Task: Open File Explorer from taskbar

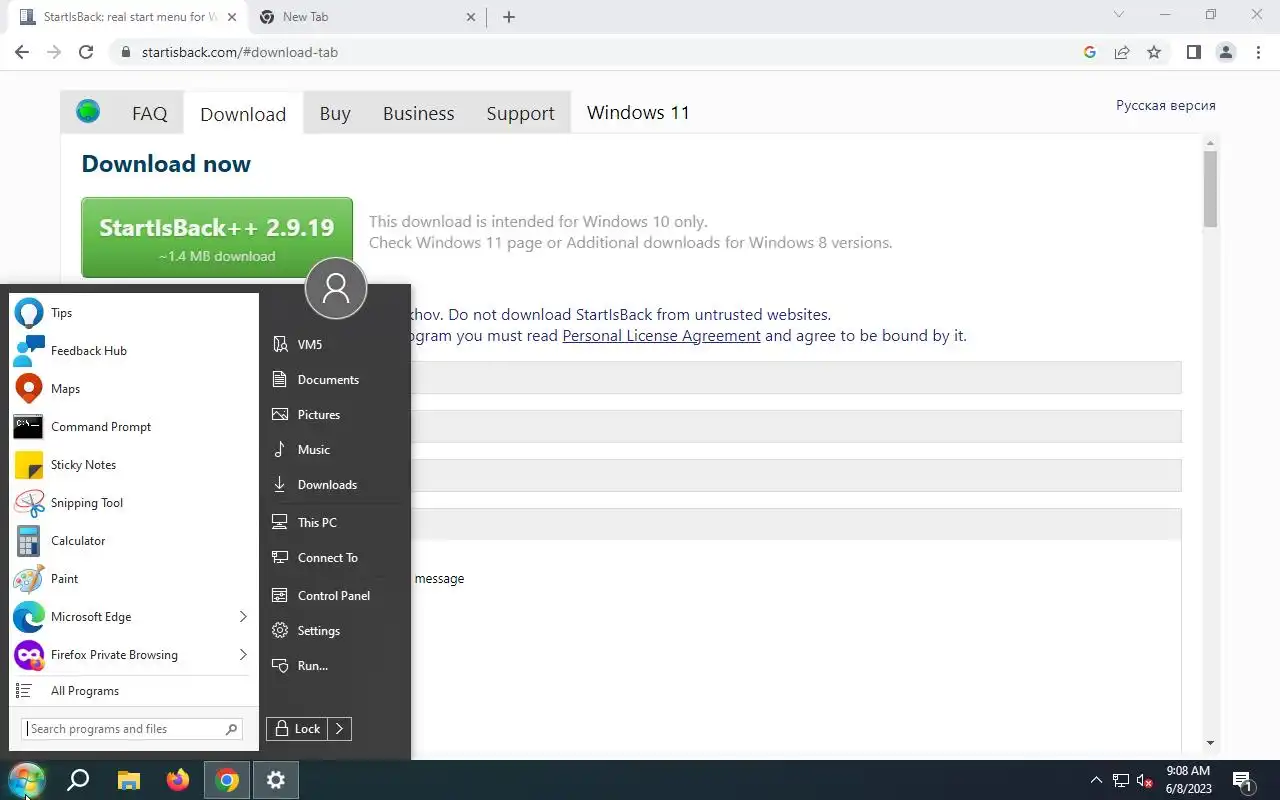Action: [128, 780]
